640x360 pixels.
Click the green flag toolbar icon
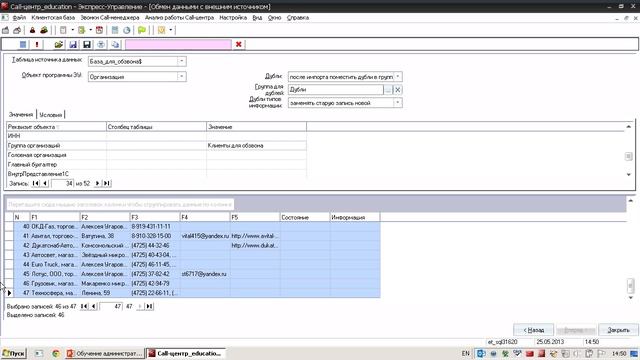pos(142,30)
